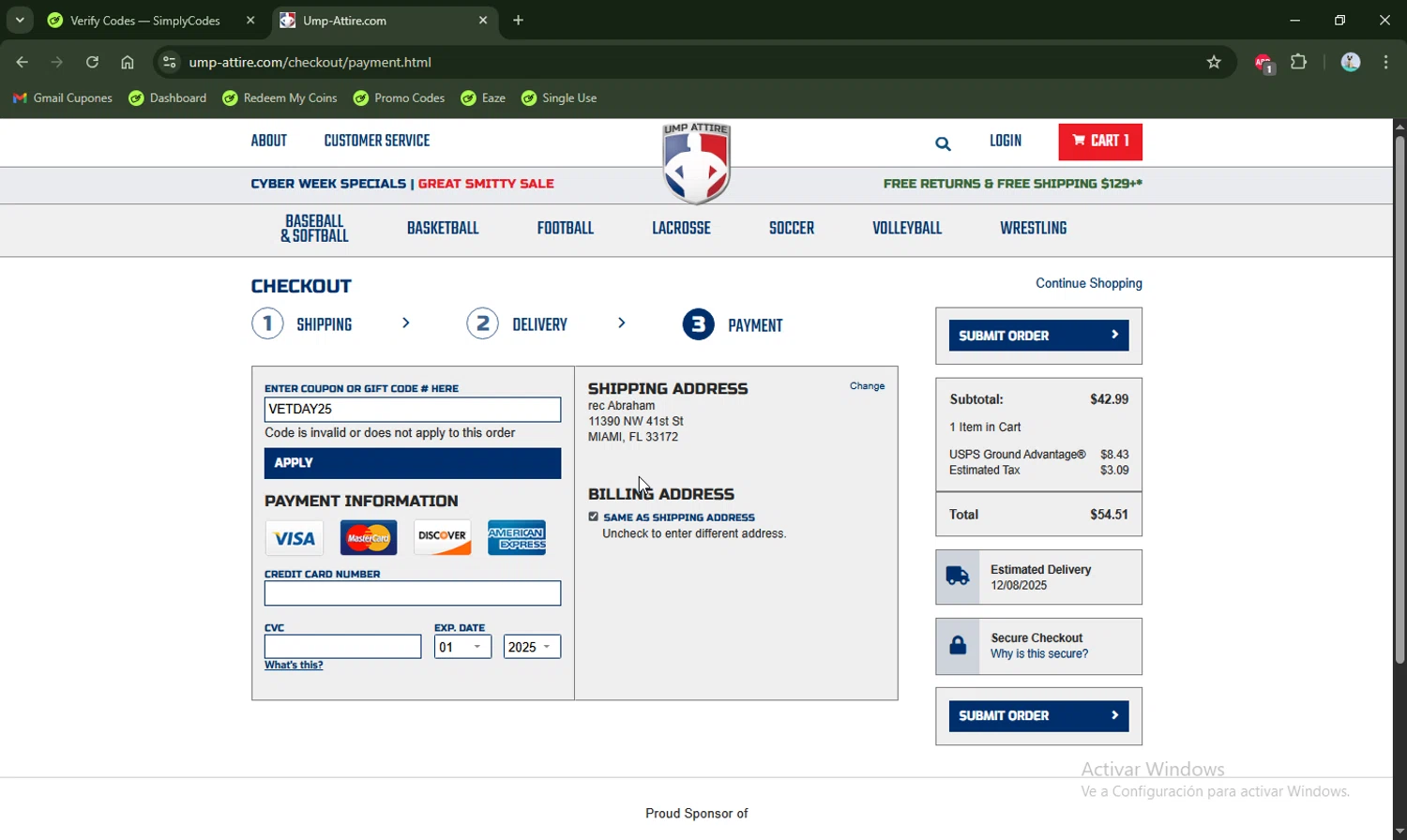1407x840 pixels.
Task: Apply the coupon code
Action: coord(413,463)
